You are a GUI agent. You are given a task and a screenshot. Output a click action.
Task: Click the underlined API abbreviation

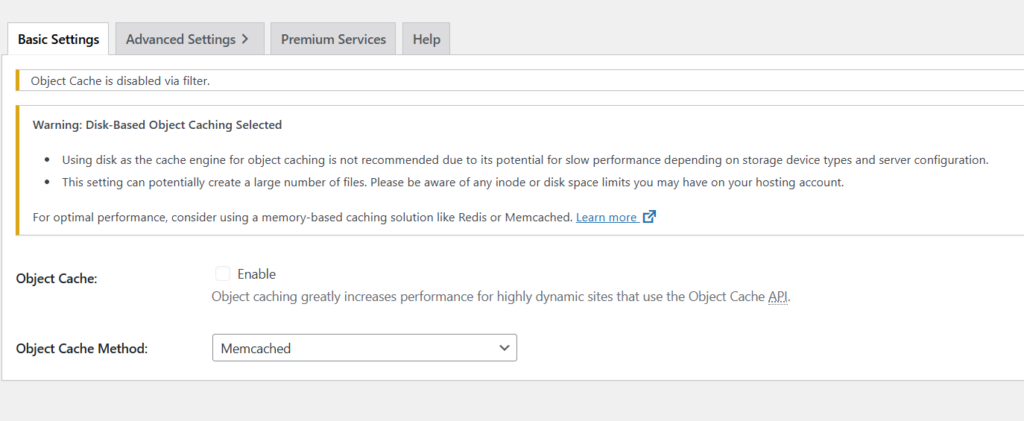click(x=778, y=297)
